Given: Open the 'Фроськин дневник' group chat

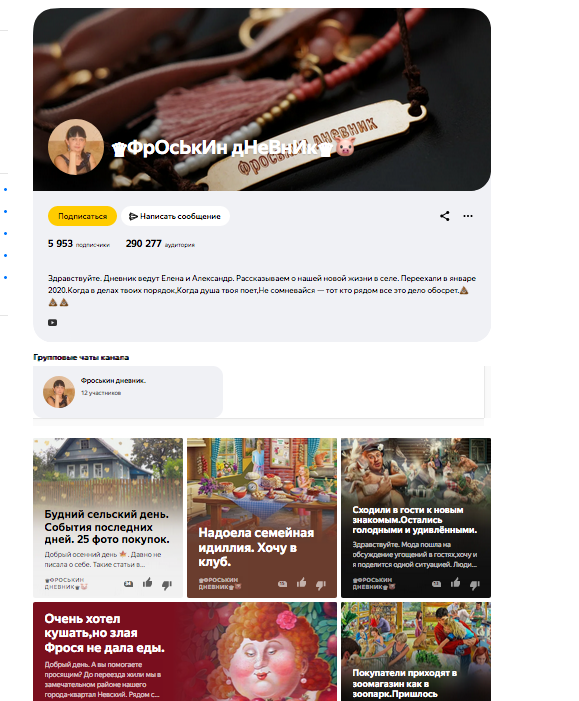Looking at the screenshot, I should tap(128, 392).
